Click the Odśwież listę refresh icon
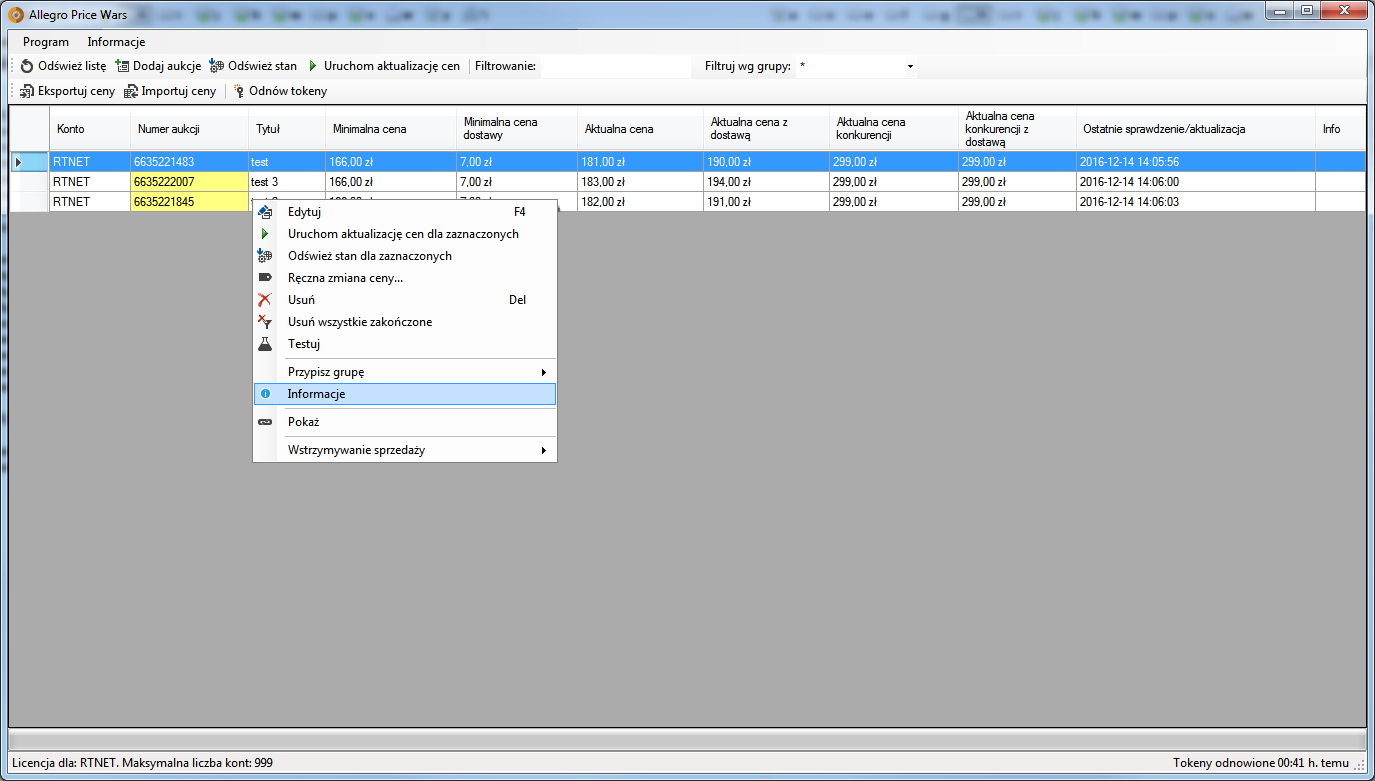 pos(27,66)
